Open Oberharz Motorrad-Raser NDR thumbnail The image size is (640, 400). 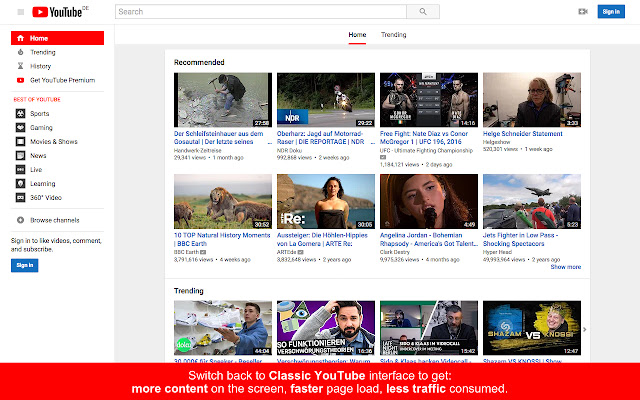pos(326,100)
